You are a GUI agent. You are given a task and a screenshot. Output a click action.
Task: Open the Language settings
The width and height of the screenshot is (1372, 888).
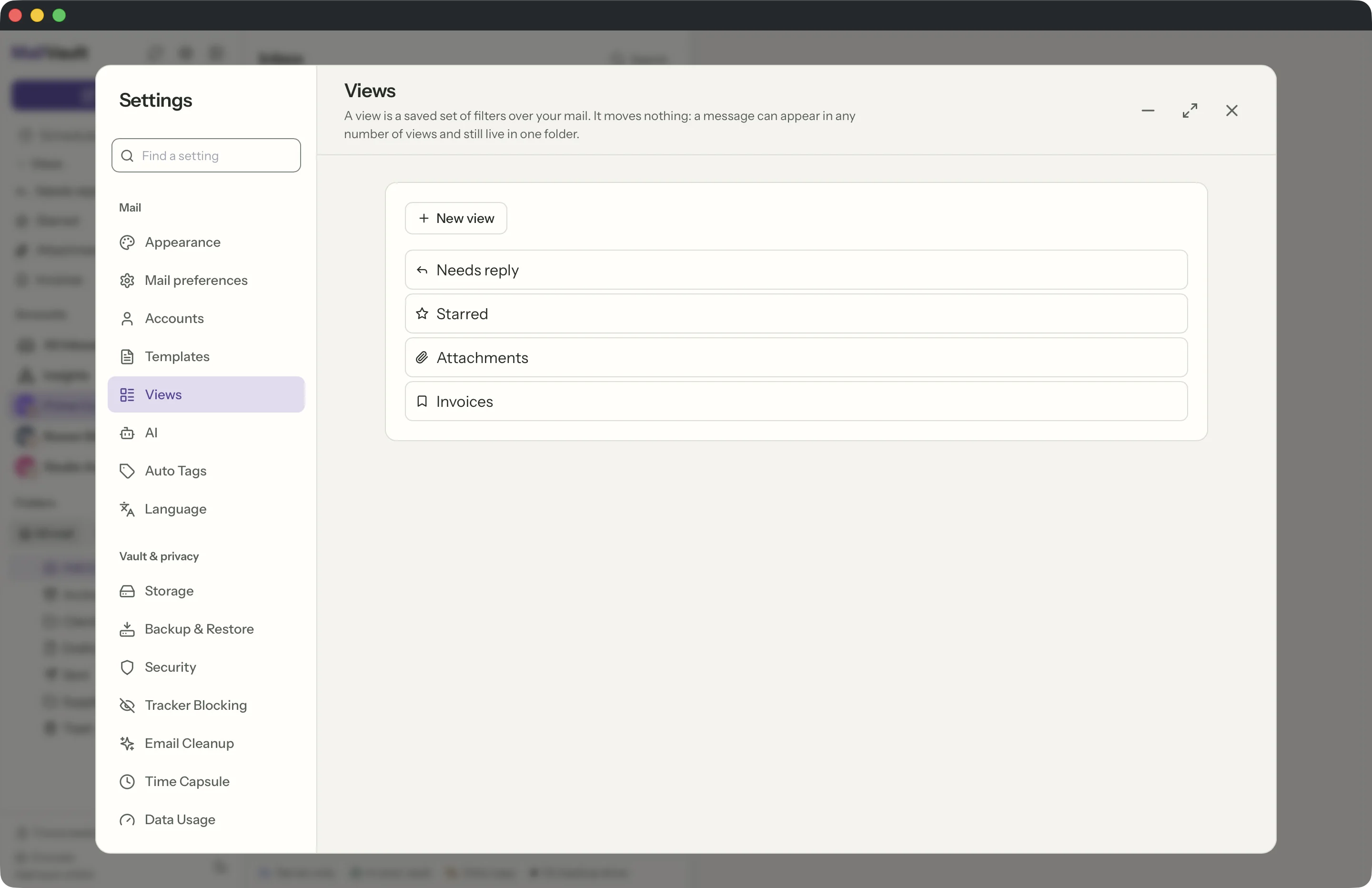[206, 509]
